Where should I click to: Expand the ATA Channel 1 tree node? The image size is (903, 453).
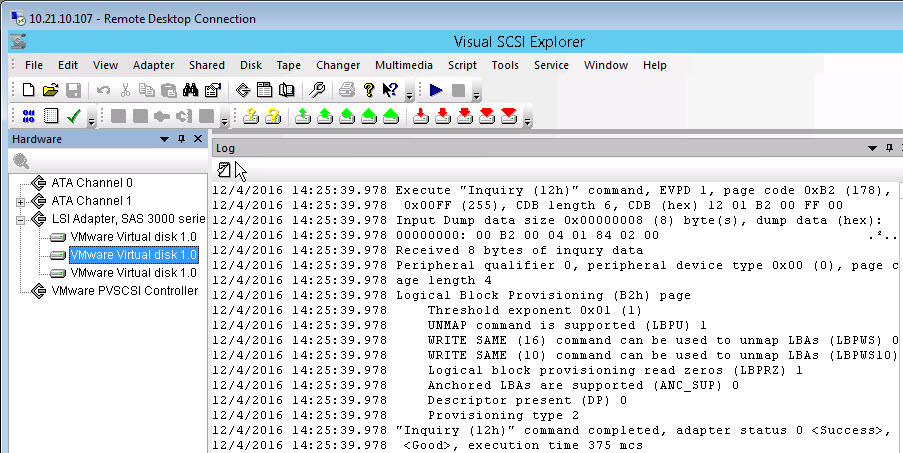coord(21,202)
